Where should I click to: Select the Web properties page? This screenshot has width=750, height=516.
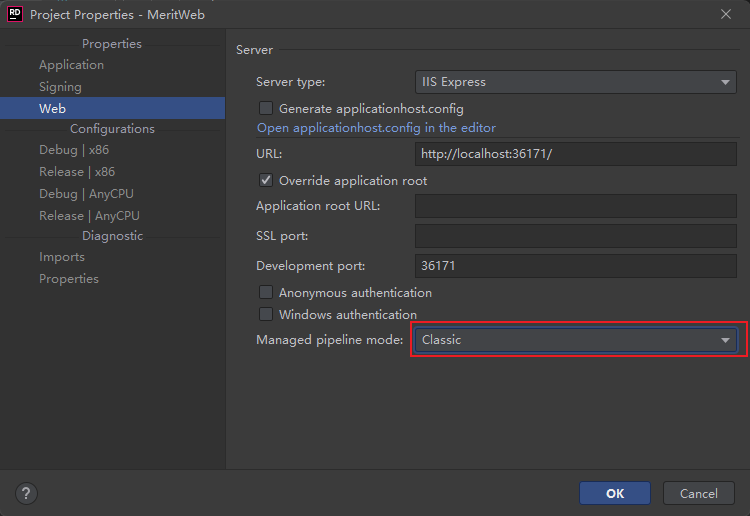click(52, 108)
